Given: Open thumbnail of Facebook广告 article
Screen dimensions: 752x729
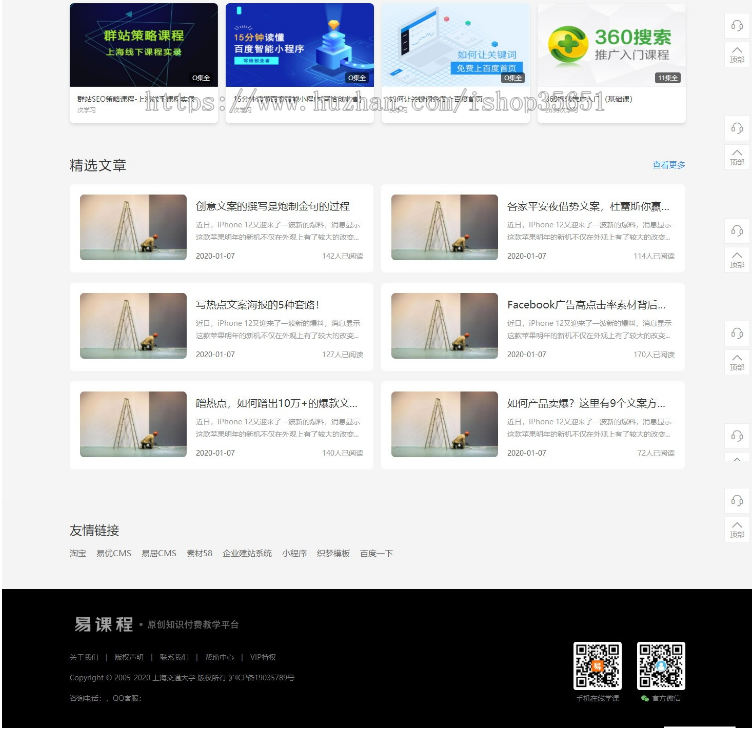Looking at the screenshot, I should (x=445, y=326).
